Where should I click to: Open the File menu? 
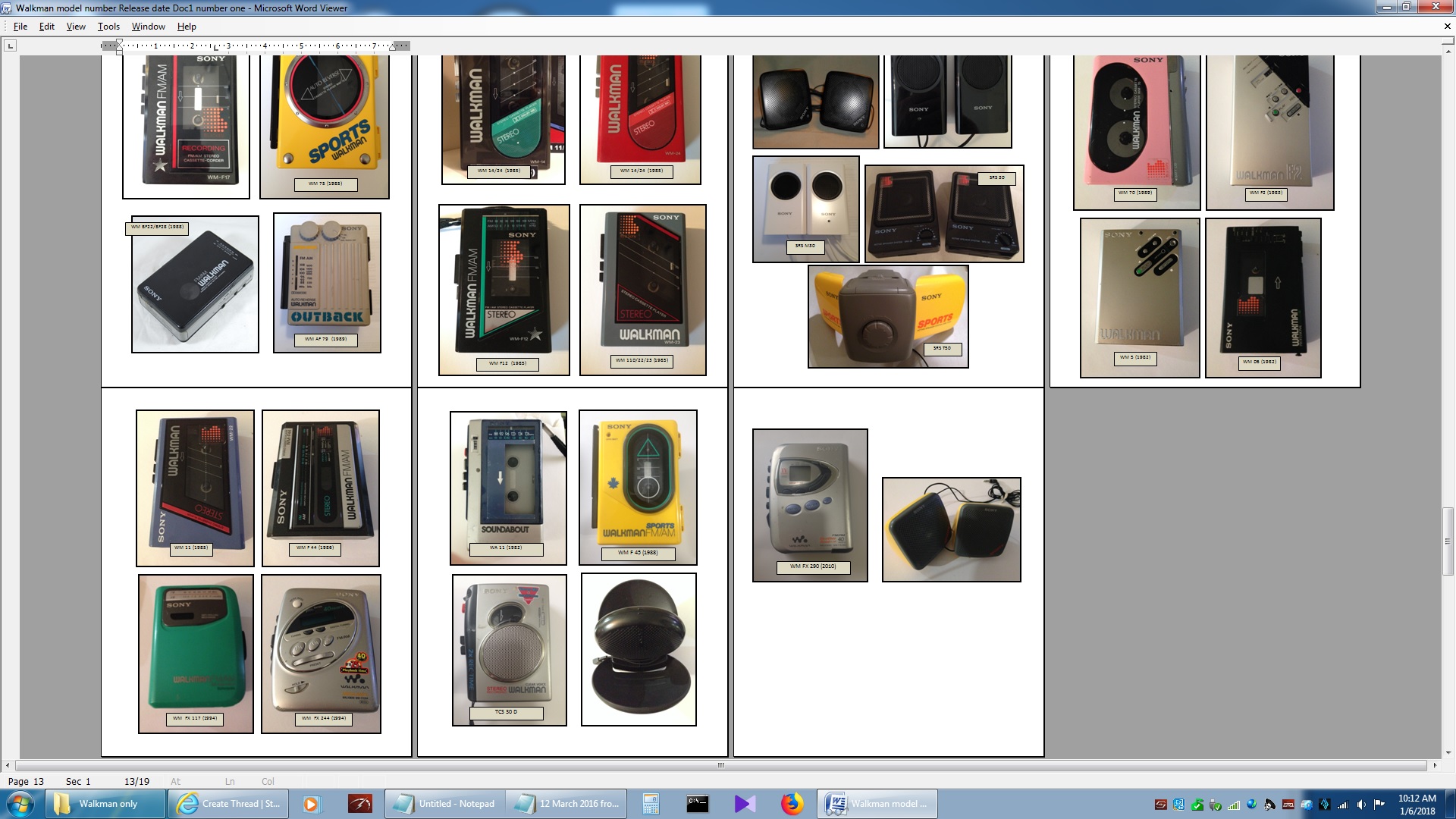[x=20, y=27]
